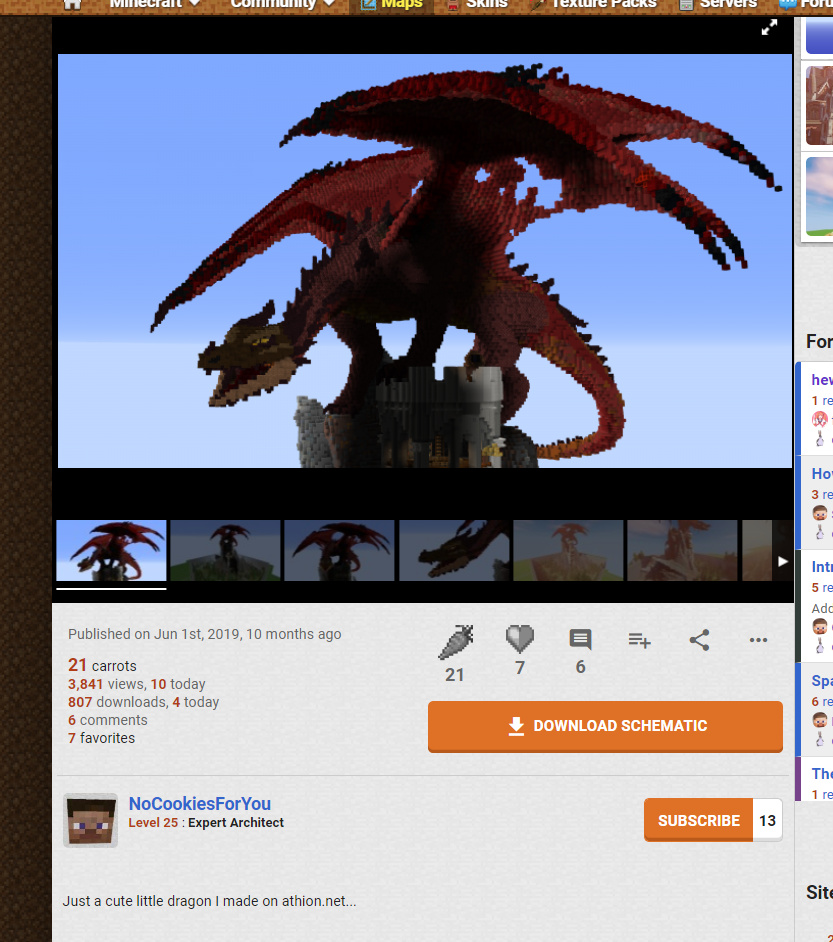Image resolution: width=833 pixels, height=942 pixels.
Task: Advance the thumbnail strip with right arrow
Action: pyautogui.click(x=783, y=561)
